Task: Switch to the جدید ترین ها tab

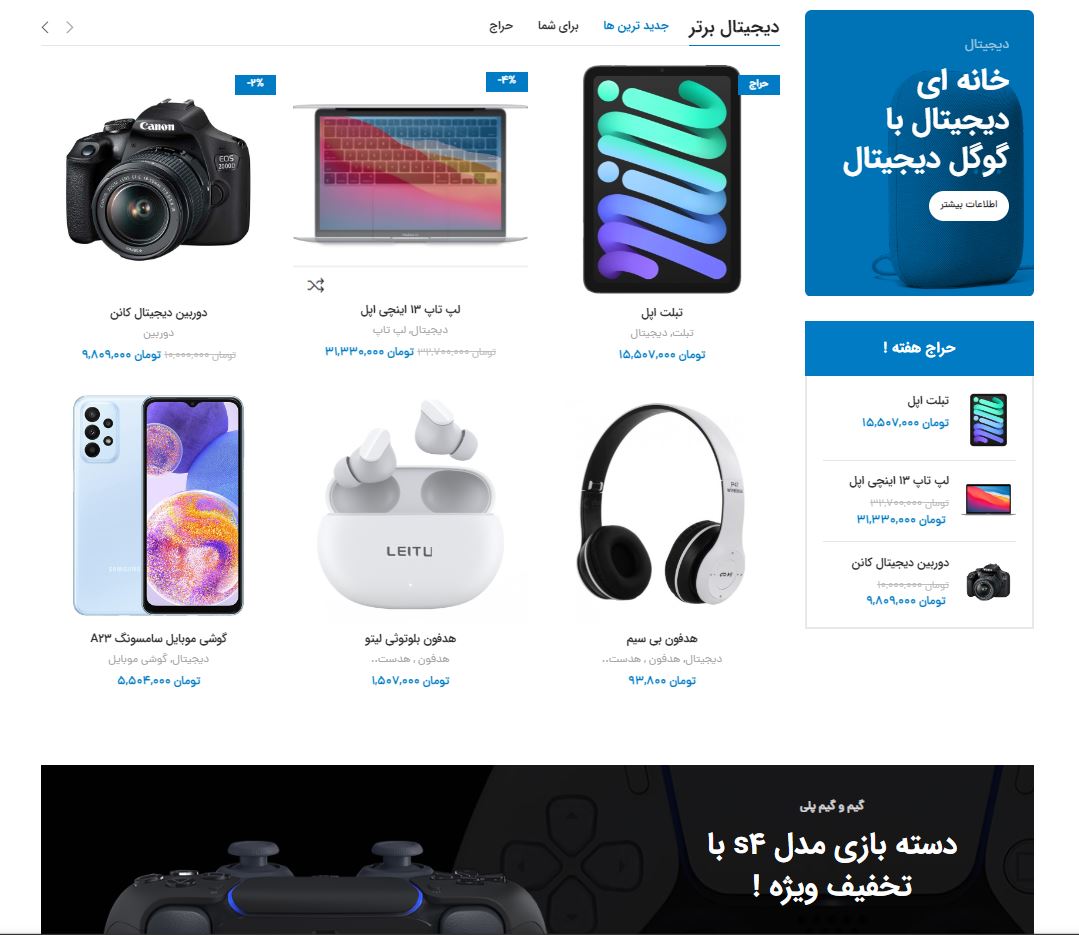Action: [x=636, y=26]
